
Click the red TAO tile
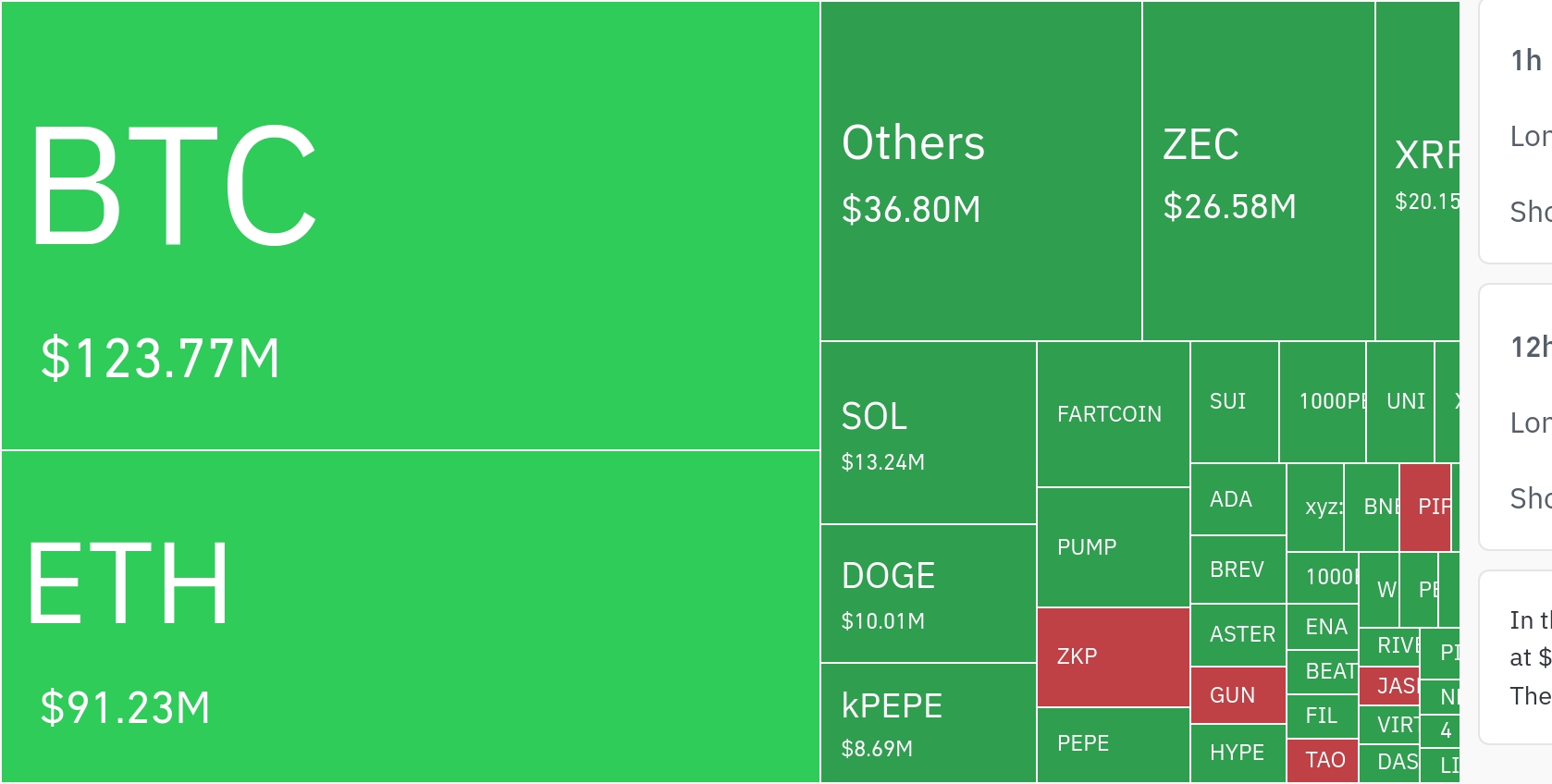click(1323, 760)
